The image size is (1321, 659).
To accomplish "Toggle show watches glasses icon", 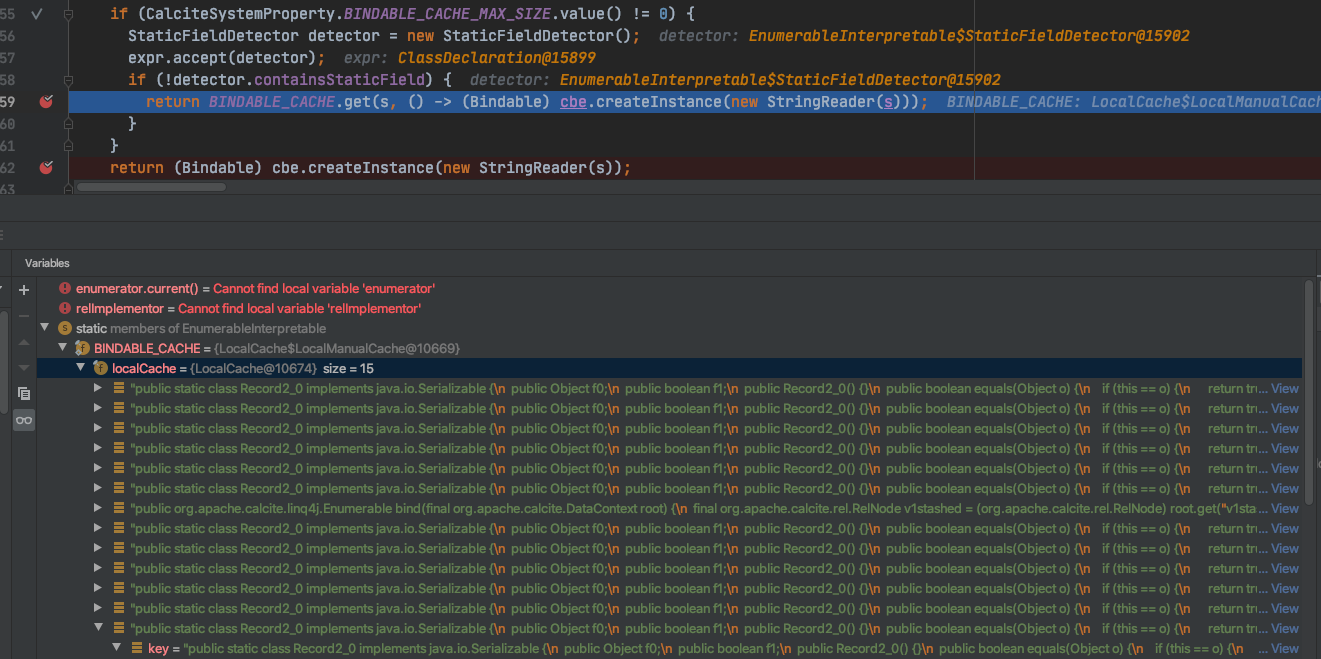I will click(x=24, y=420).
